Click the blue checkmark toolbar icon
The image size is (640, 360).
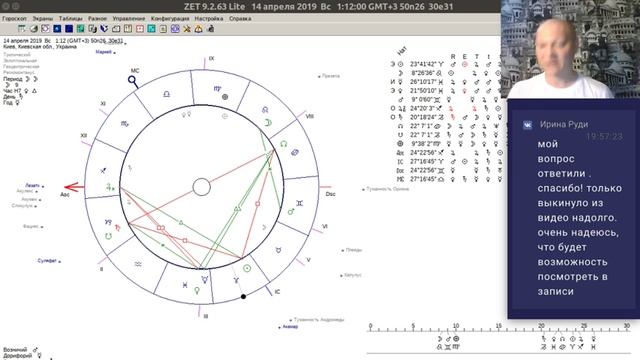[104, 29]
